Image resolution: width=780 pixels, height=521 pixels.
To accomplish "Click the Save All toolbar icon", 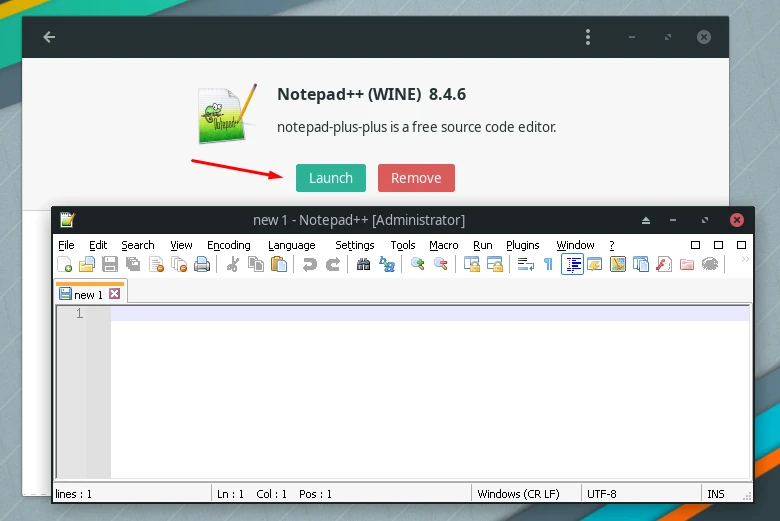I will click(x=133, y=264).
